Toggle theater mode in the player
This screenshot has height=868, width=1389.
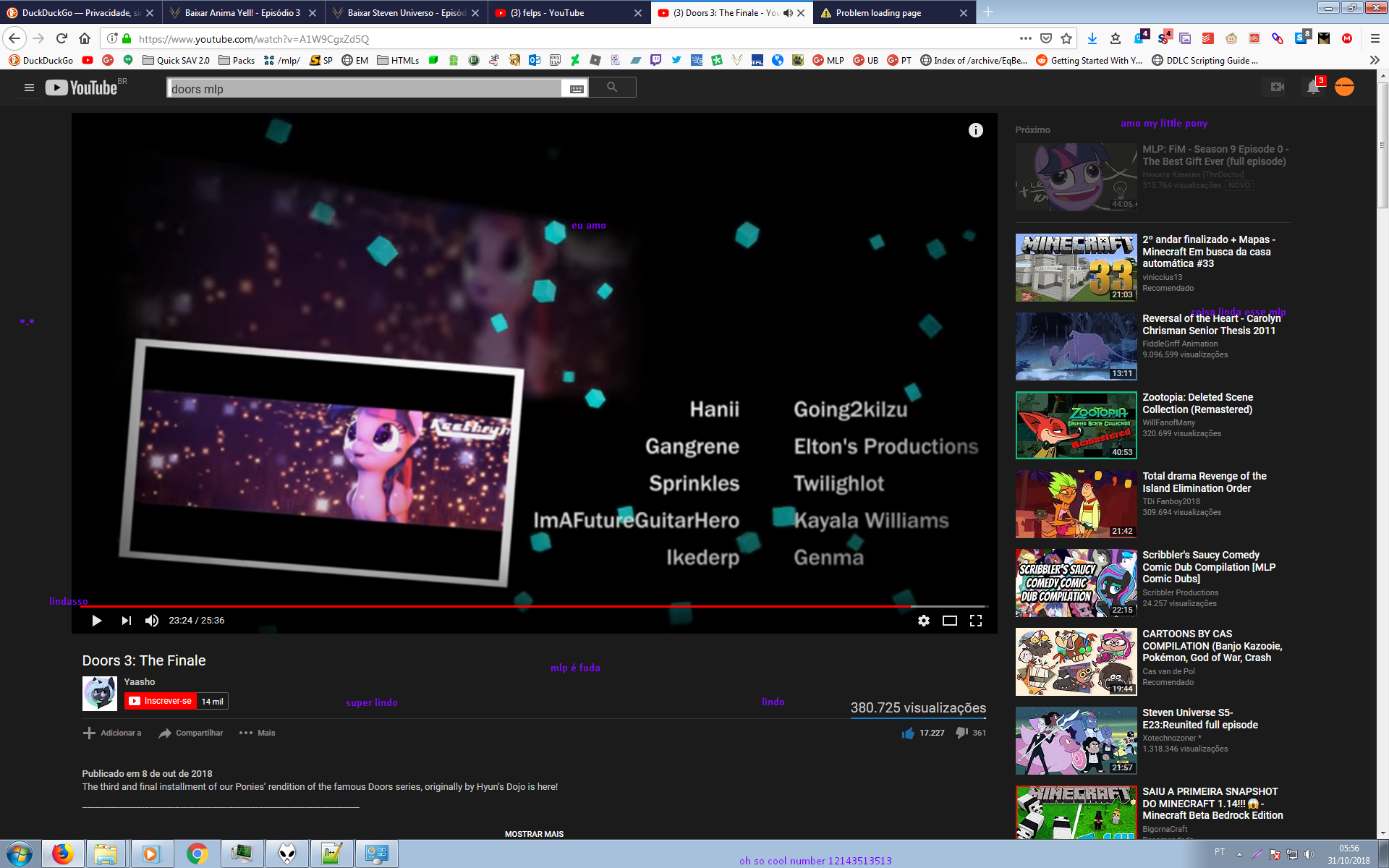(x=949, y=621)
